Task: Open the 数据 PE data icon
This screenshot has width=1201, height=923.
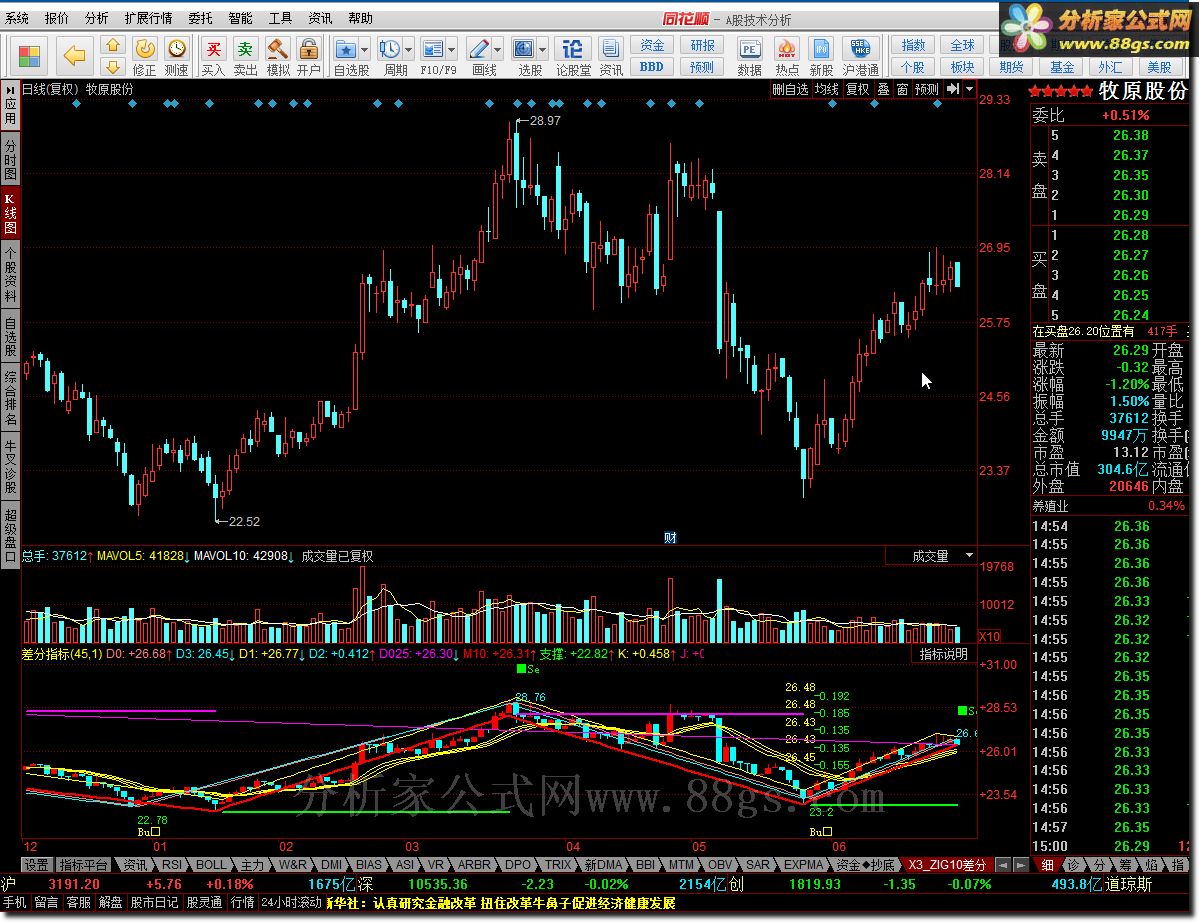Action: click(x=749, y=48)
